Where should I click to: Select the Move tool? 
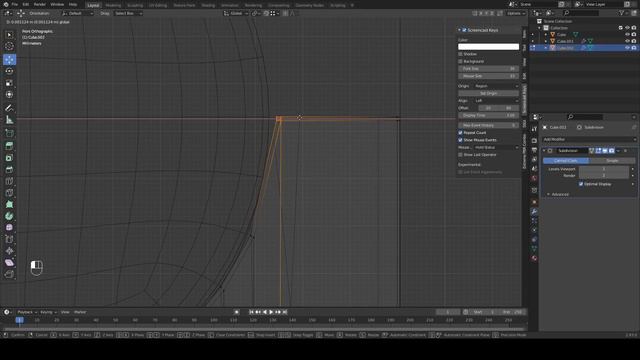[9, 60]
